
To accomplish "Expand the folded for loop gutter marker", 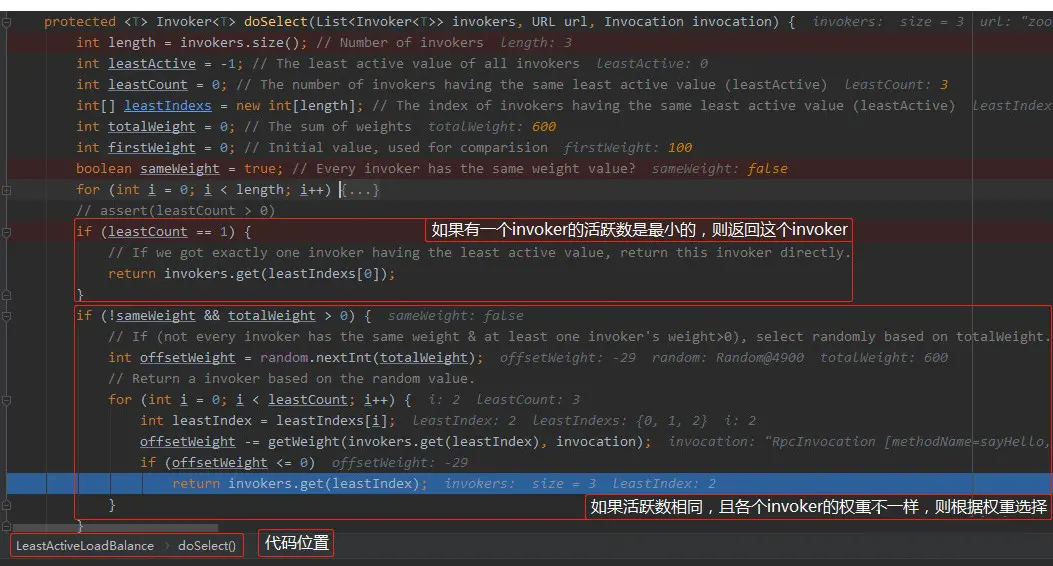I will pos(6,190).
